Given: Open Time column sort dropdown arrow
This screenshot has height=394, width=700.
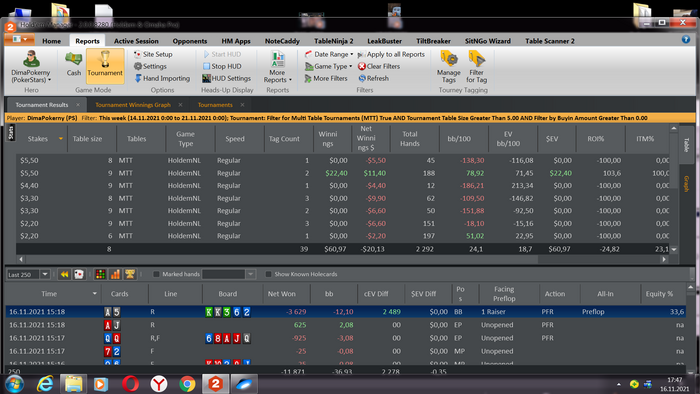Looking at the screenshot, I should tap(95, 294).
